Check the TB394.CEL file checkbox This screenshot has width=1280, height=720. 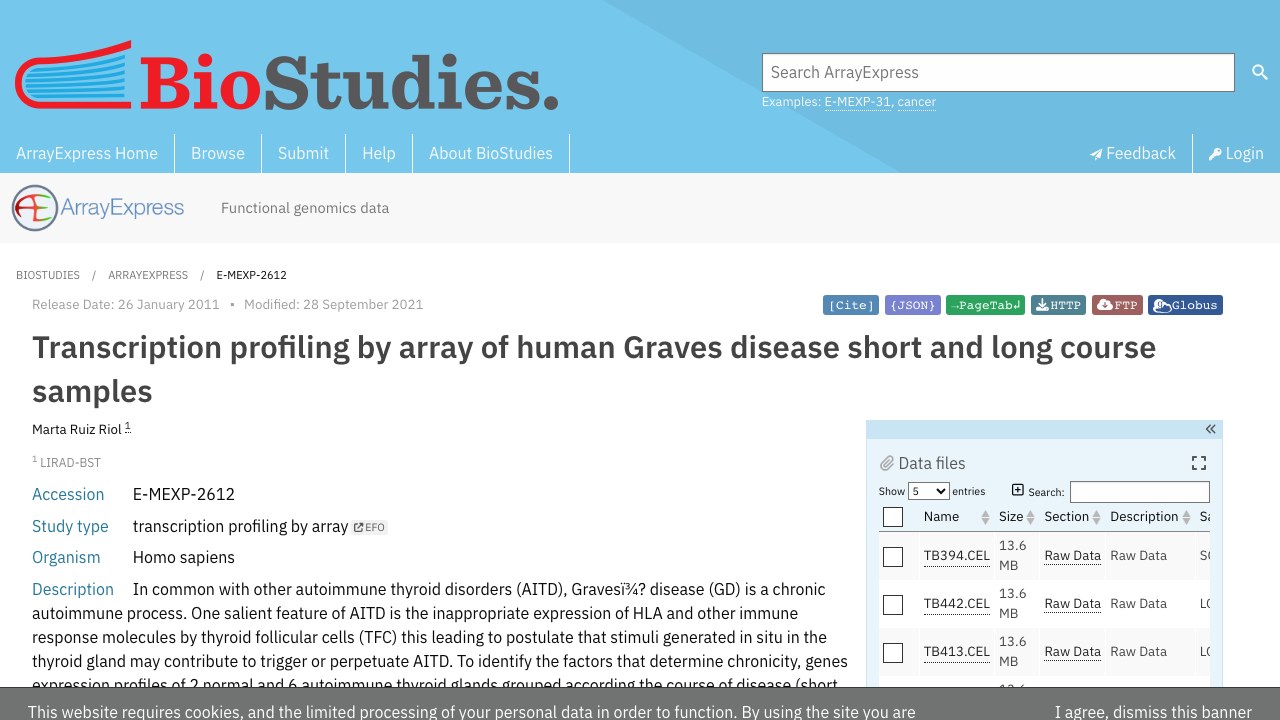coord(893,556)
